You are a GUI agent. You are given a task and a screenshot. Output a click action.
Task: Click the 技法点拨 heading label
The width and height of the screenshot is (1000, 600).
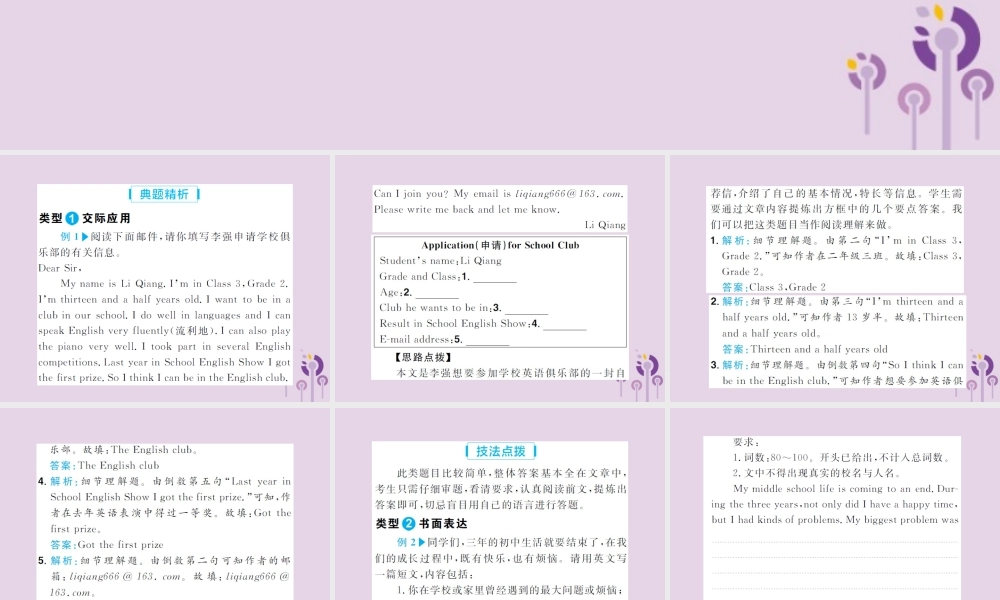tap(501, 451)
